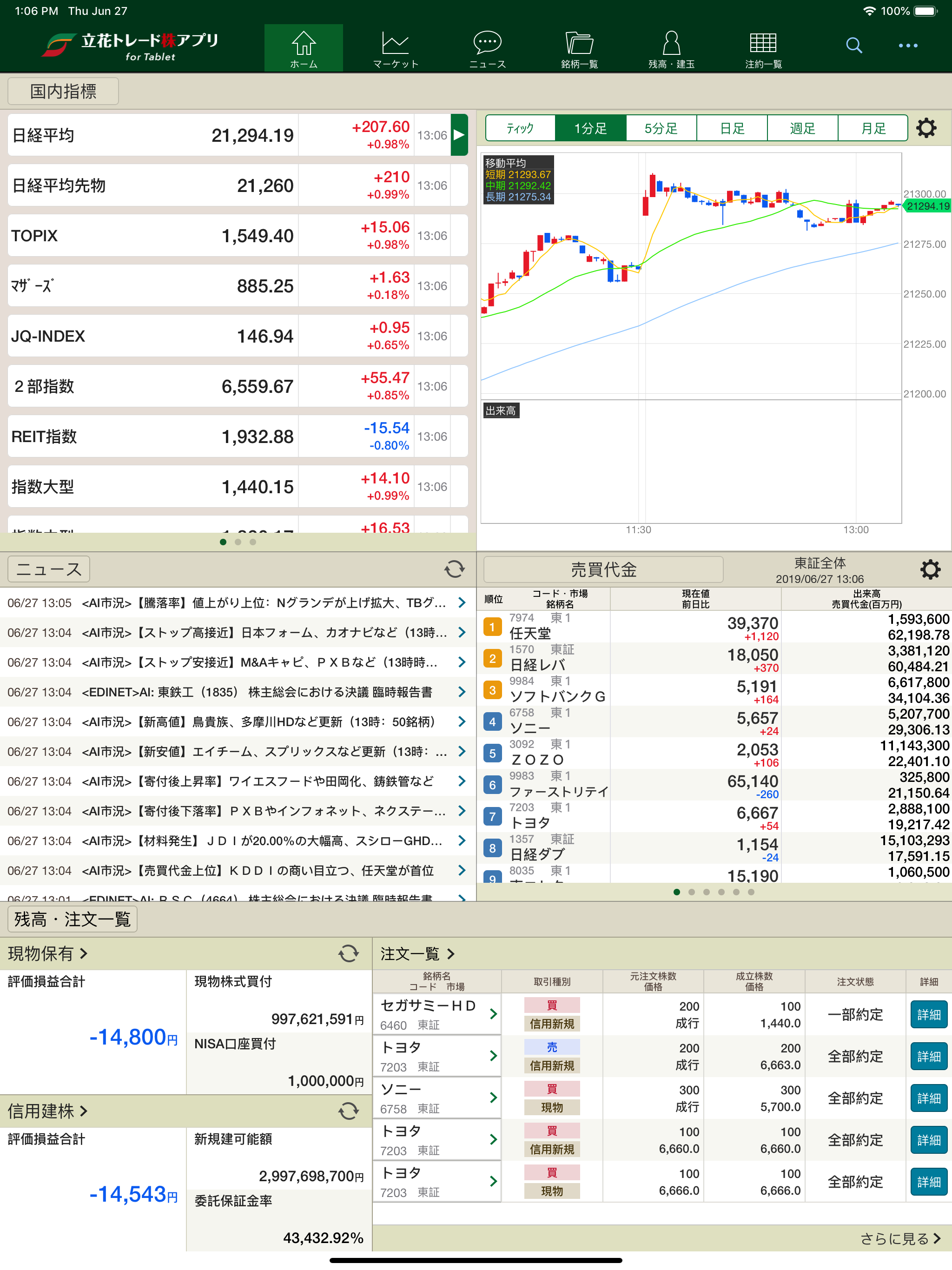952x1270 pixels.
Task: Tap rank 4 badge for ソニー
Action: [x=492, y=721]
